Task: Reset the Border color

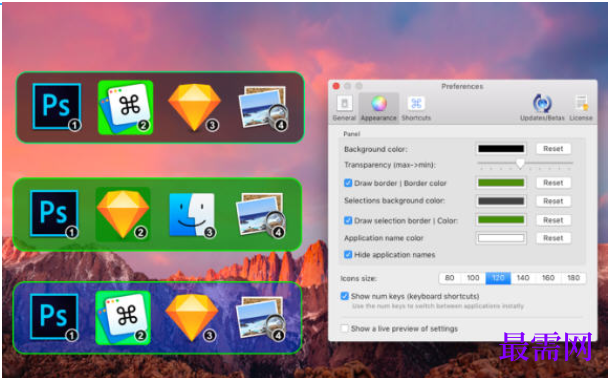Action: (x=553, y=183)
